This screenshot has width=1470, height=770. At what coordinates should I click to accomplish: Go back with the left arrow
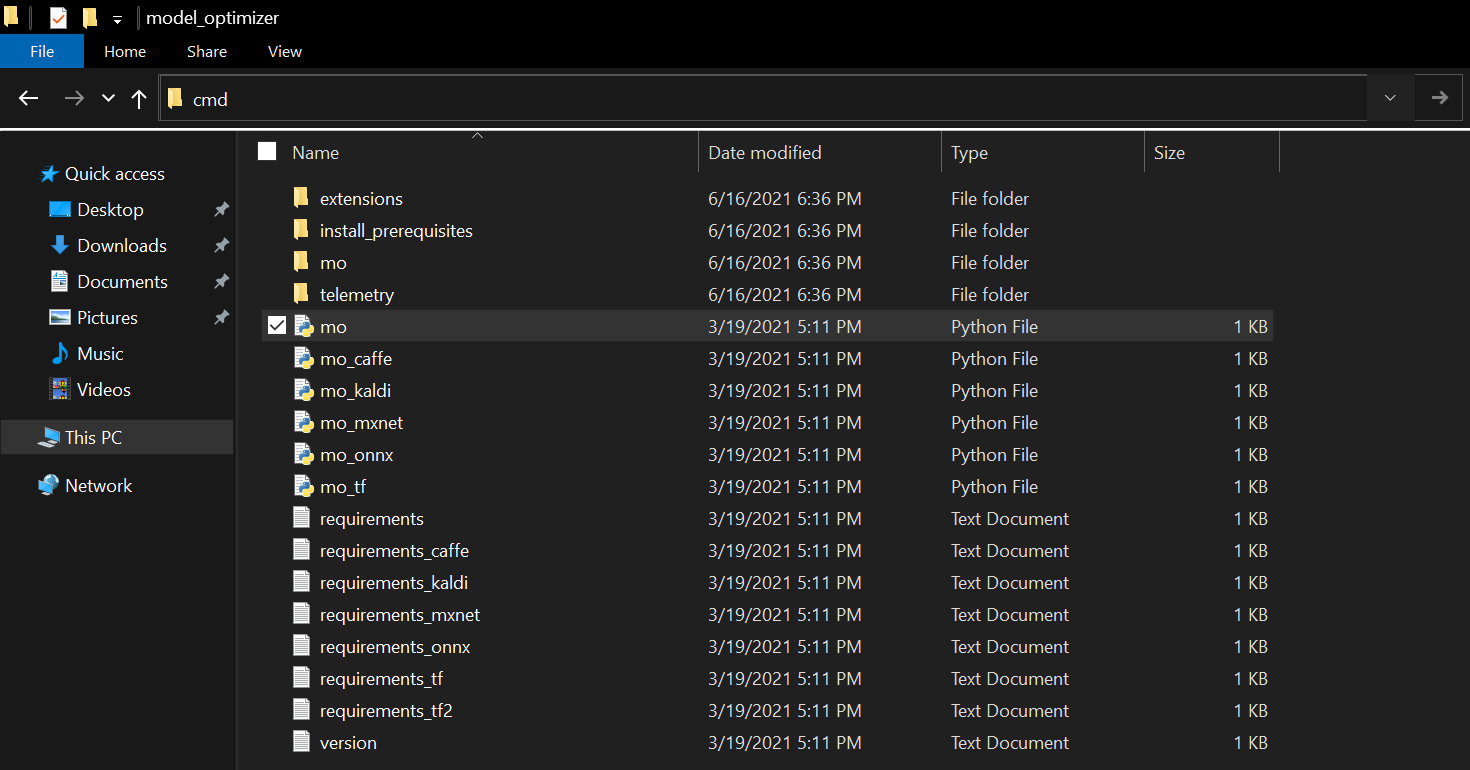[29, 98]
